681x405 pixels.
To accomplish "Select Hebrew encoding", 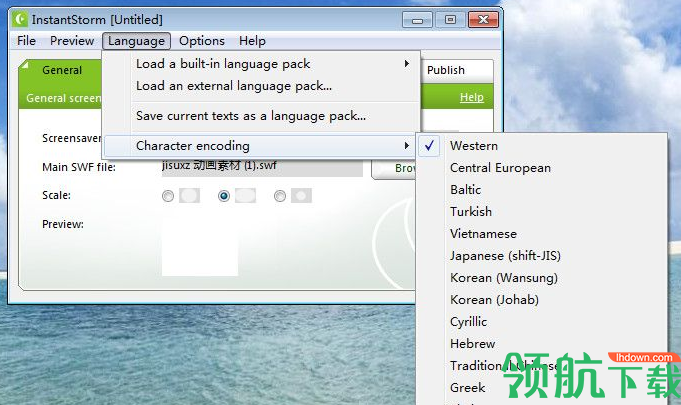I will pos(541,344).
